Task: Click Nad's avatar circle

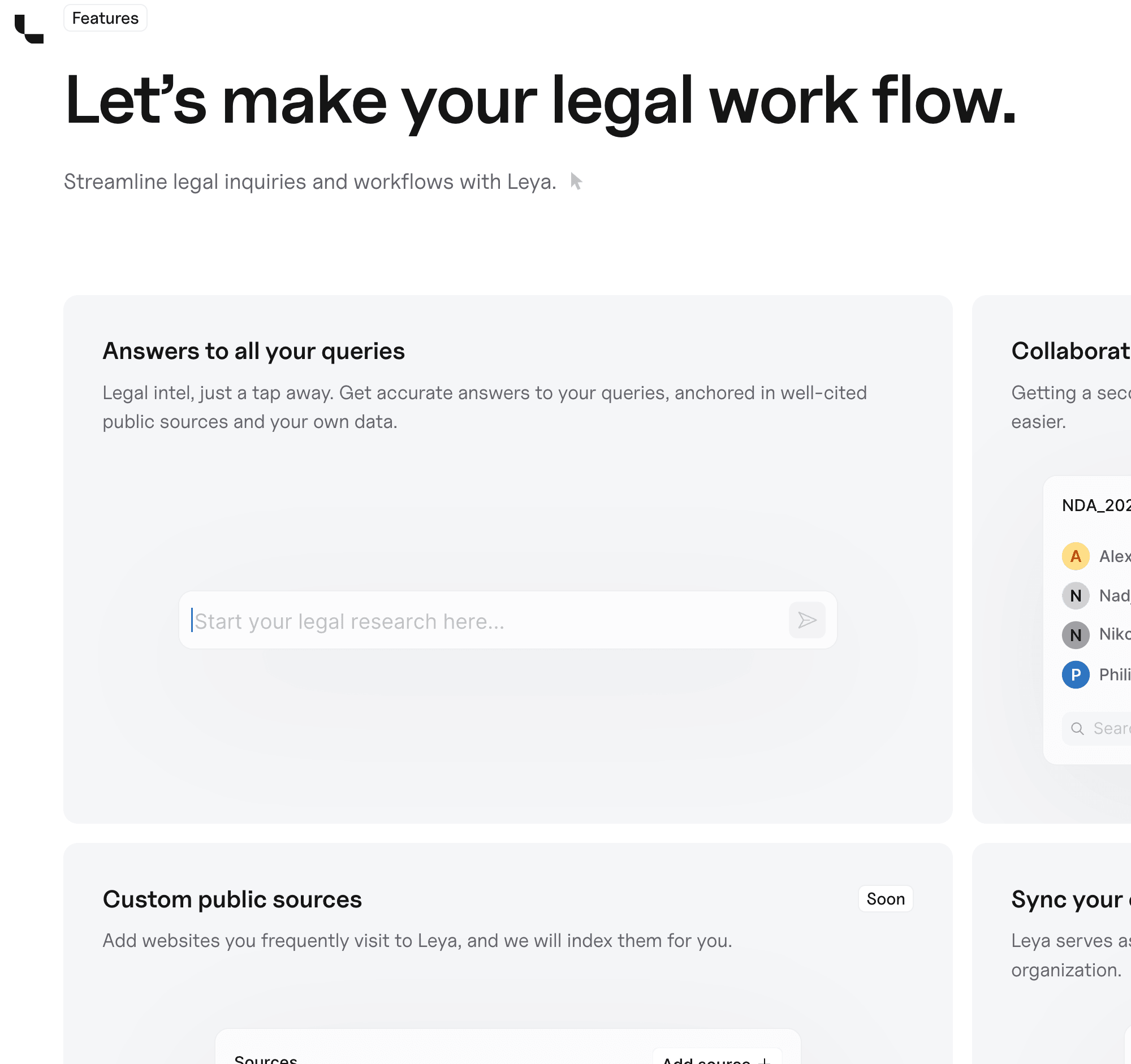Action: pos(1076,595)
